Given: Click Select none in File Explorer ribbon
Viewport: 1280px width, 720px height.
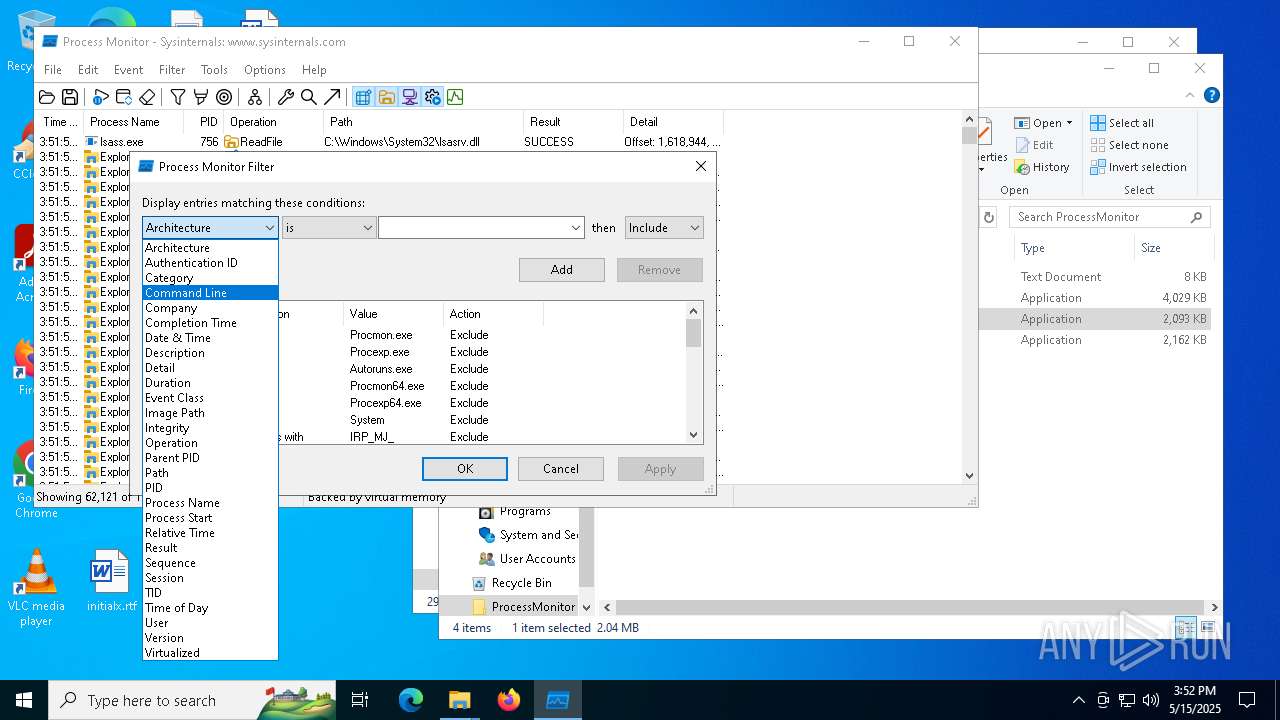Looking at the screenshot, I should point(1129,145).
